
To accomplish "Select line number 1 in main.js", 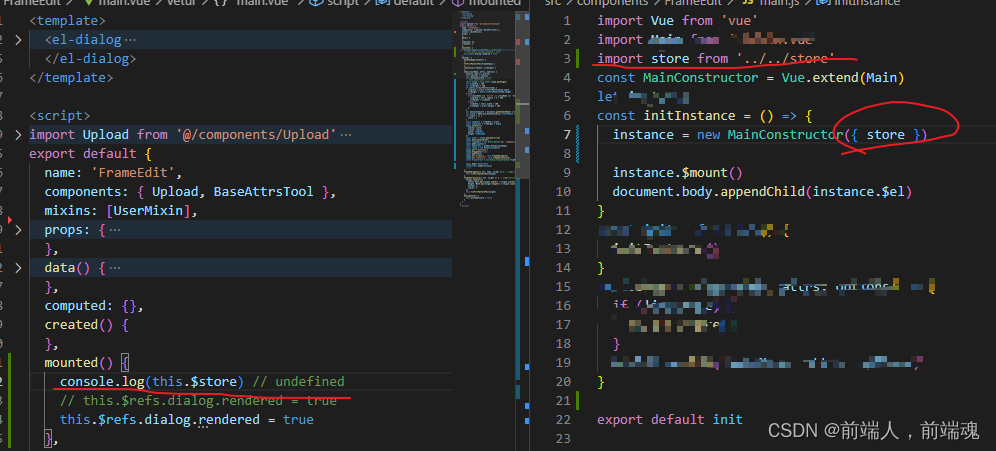I will click(x=567, y=21).
